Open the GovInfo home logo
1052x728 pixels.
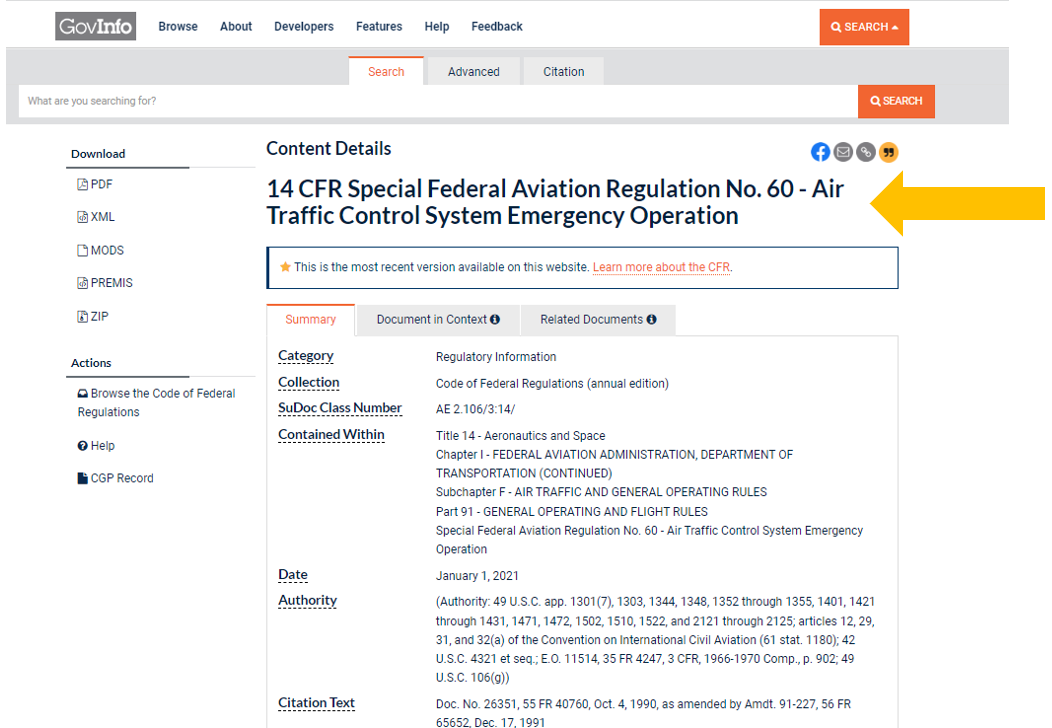coord(96,27)
